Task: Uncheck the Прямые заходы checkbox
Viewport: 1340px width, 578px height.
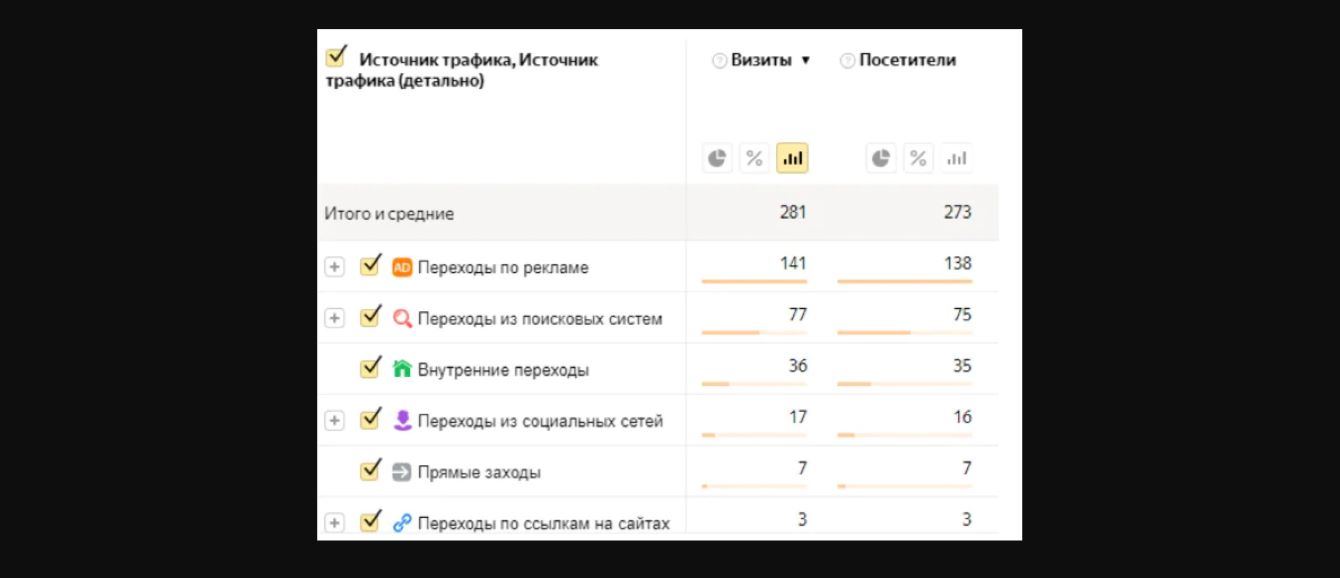Action: (x=370, y=470)
